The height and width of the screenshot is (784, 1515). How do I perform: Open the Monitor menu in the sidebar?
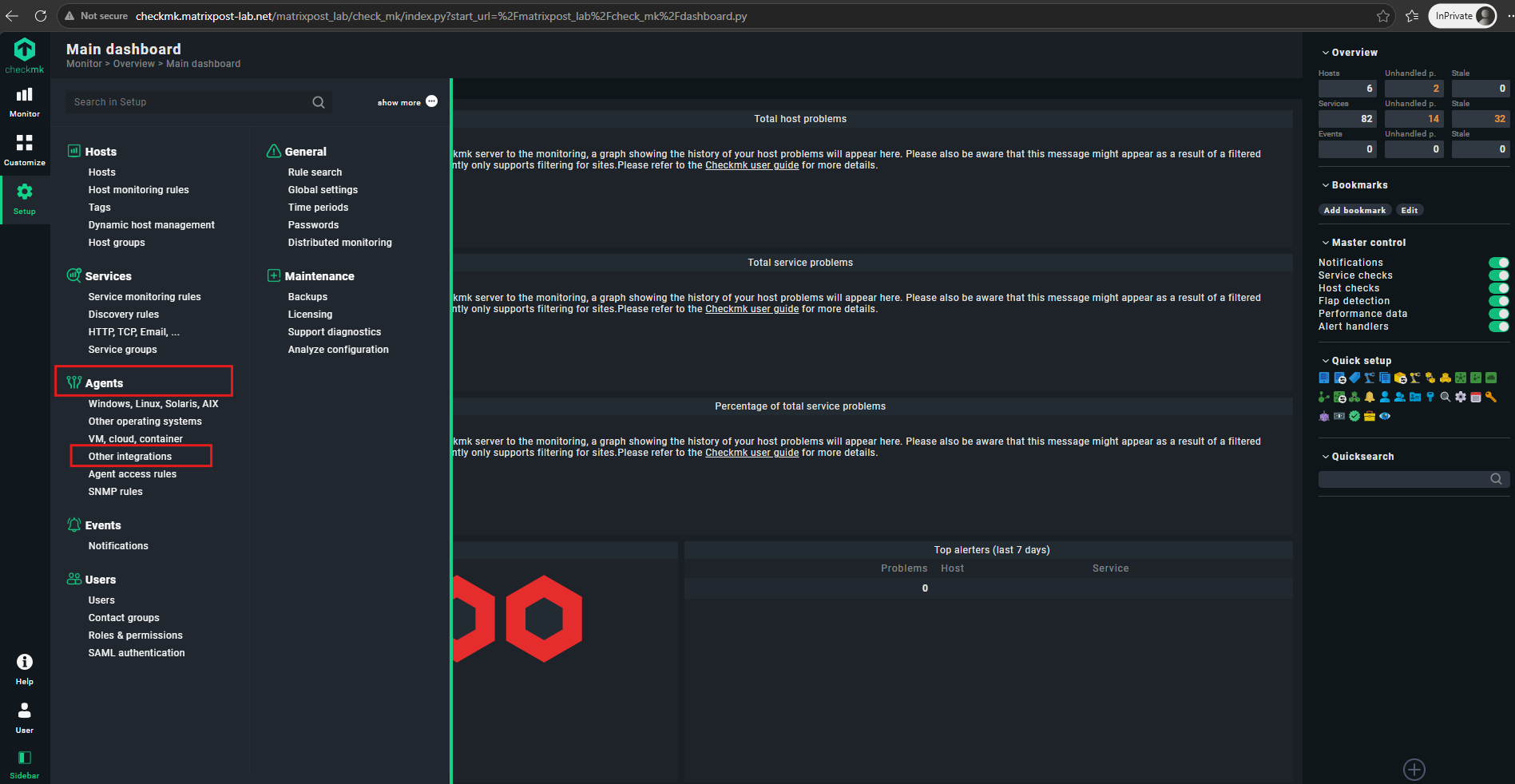pyautogui.click(x=25, y=102)
